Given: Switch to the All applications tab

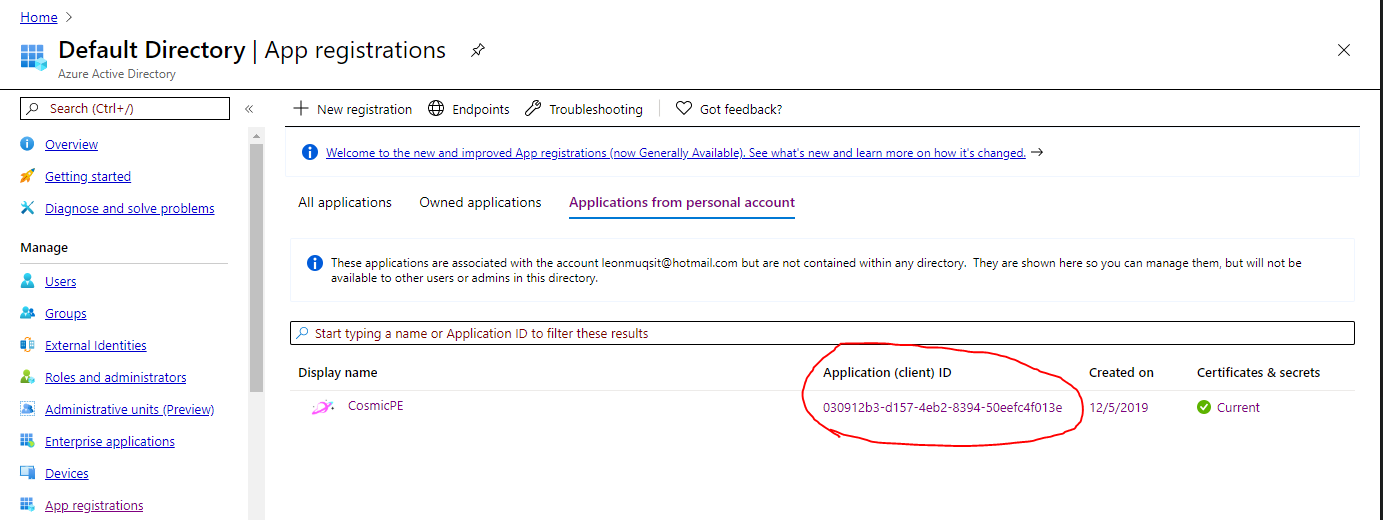Looking at the screenshot, I should [345, 202].
